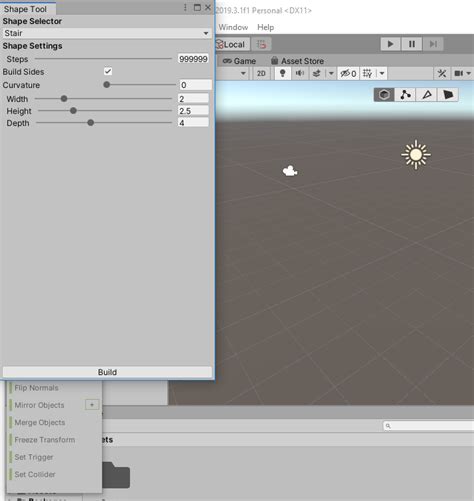Viewport: 474px width, 501px height.
Task: Toggle scene grid visibility icon
Action: pos(368,73)
